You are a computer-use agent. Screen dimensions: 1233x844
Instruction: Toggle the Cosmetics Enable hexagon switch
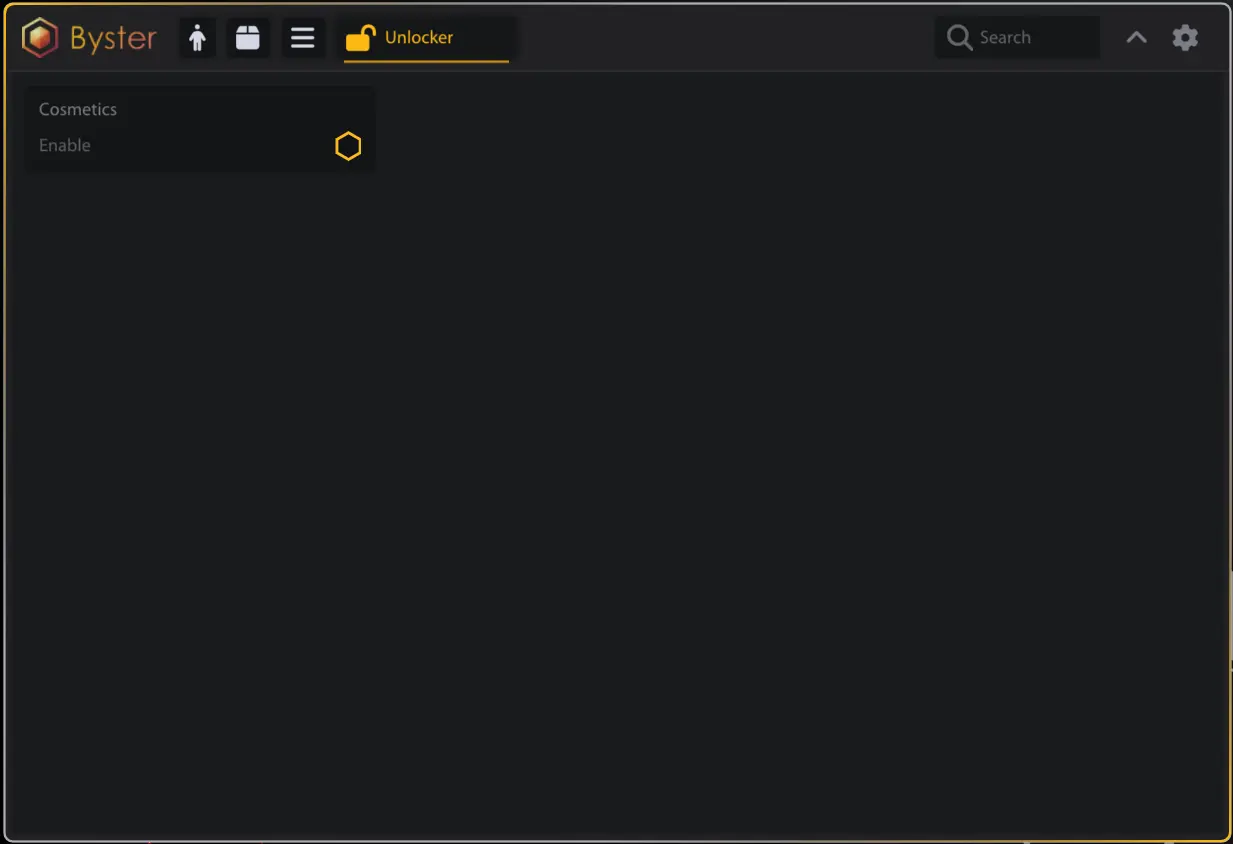tap(348, 146)
